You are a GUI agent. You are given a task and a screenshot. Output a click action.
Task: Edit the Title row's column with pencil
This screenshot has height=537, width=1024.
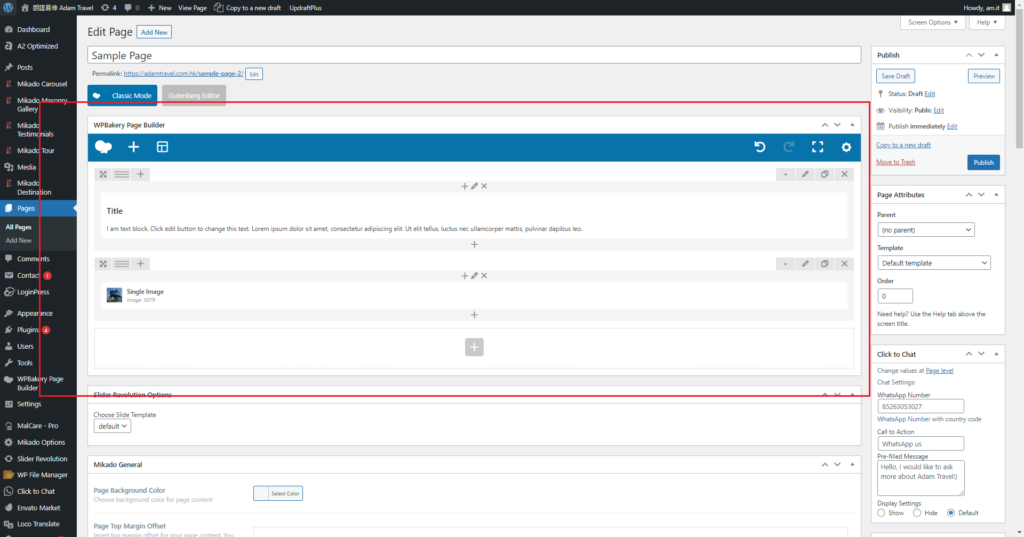[474, 186]
